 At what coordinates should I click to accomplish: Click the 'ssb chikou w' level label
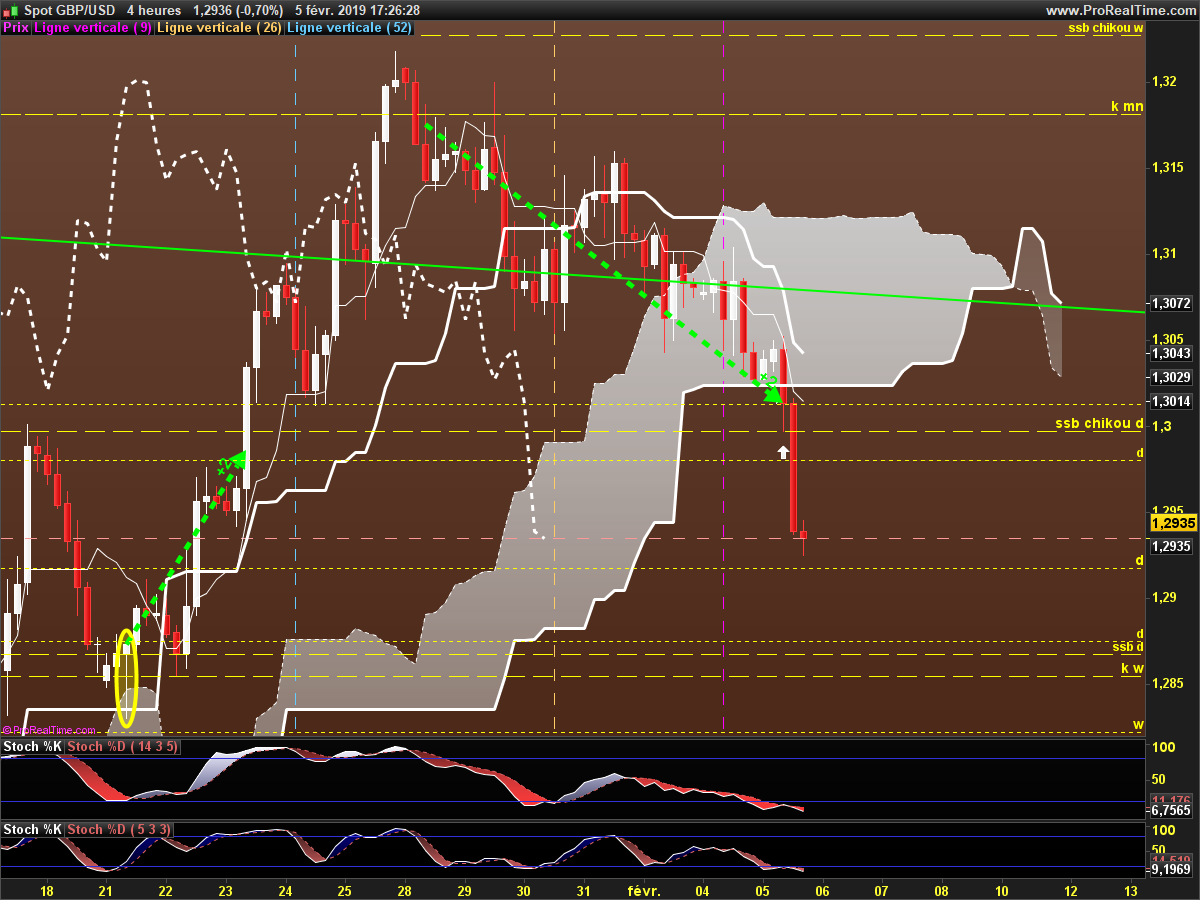click(x=1105, y=27)
